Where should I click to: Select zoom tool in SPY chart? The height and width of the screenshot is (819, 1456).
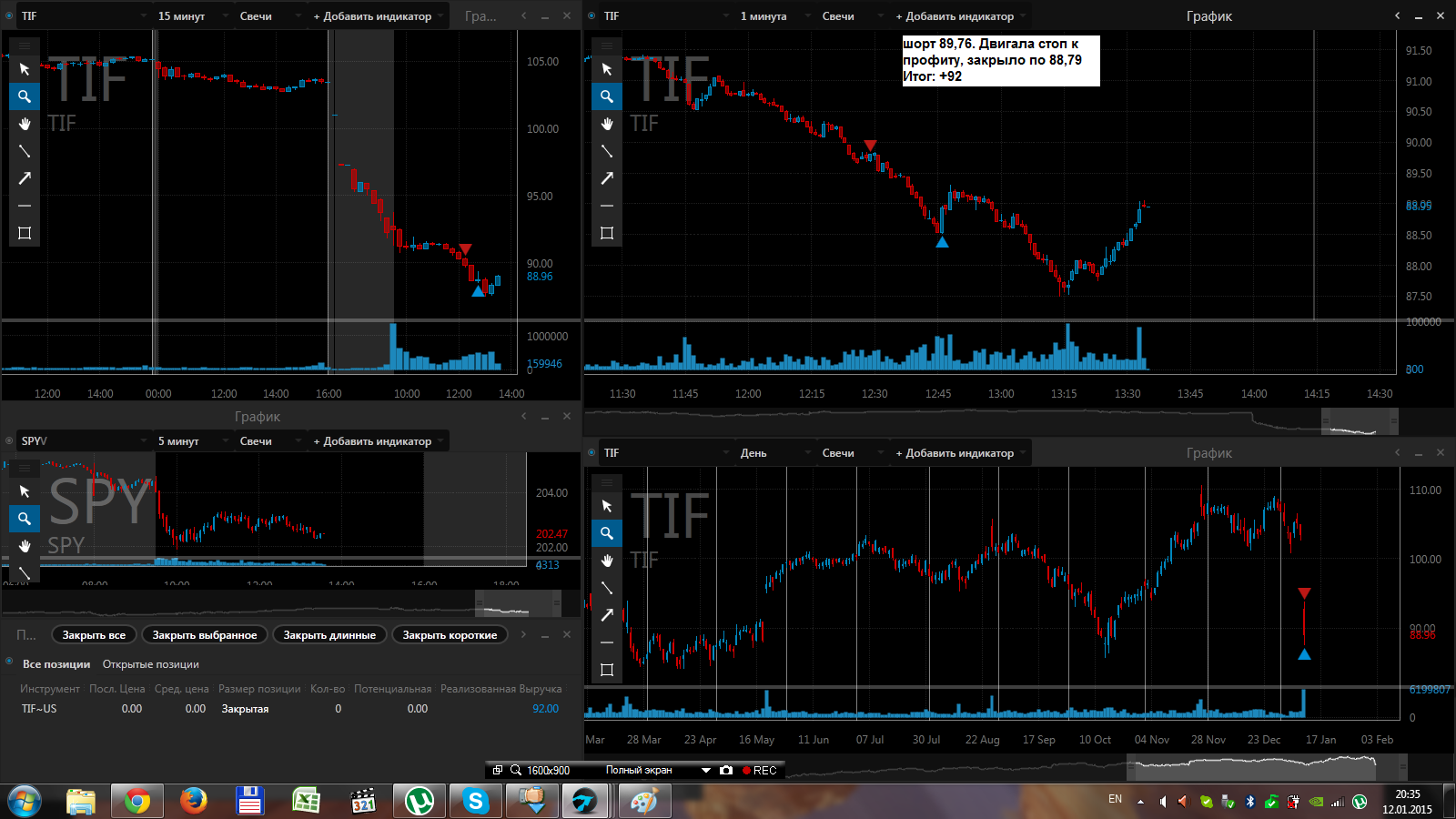point(25,519)
